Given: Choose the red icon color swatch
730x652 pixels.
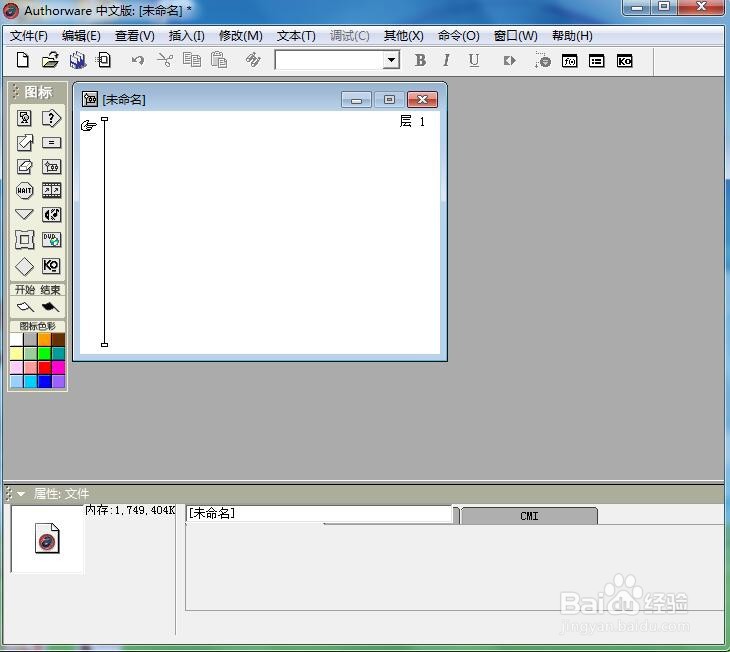Looking at the screenshot, I should tap(44, 368).
